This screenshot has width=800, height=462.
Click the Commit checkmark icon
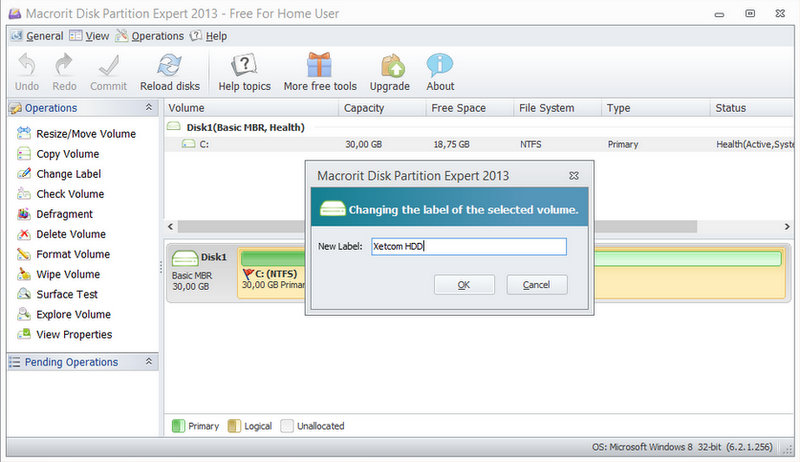pos(108,65)
